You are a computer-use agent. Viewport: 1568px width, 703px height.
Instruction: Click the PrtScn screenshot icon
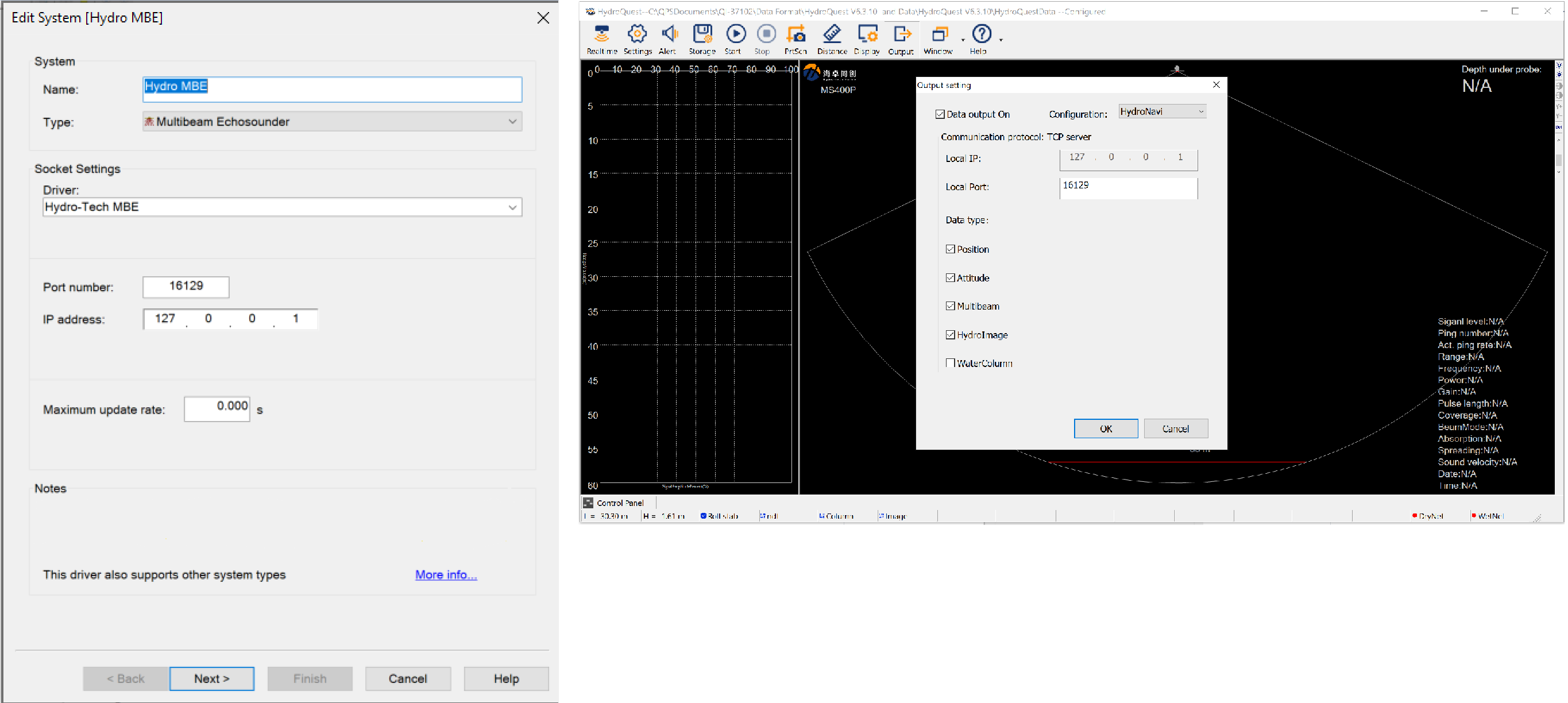coord(795,38)
